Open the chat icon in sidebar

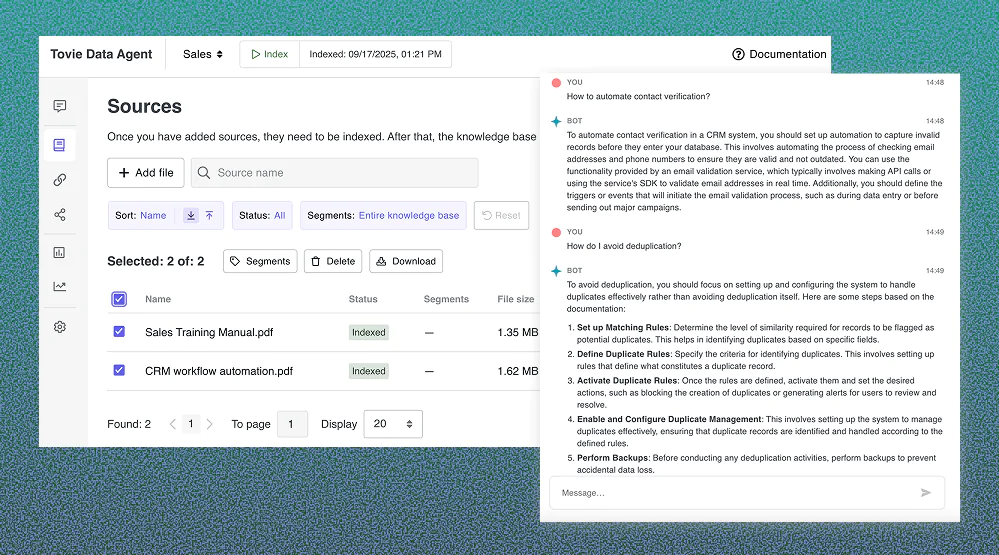tap(60, 106)
